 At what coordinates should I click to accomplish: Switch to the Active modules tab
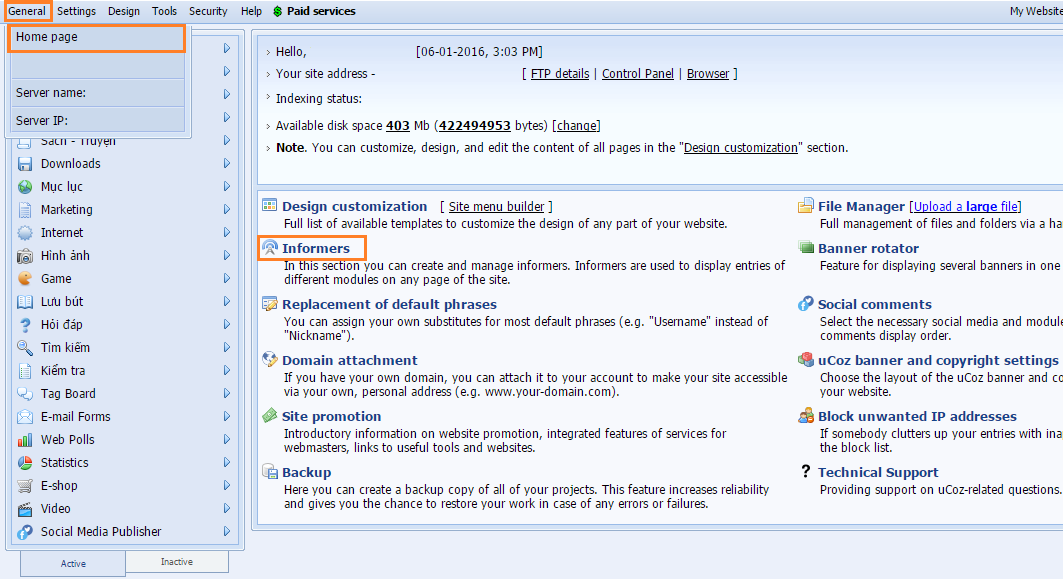tap(73, 563)
